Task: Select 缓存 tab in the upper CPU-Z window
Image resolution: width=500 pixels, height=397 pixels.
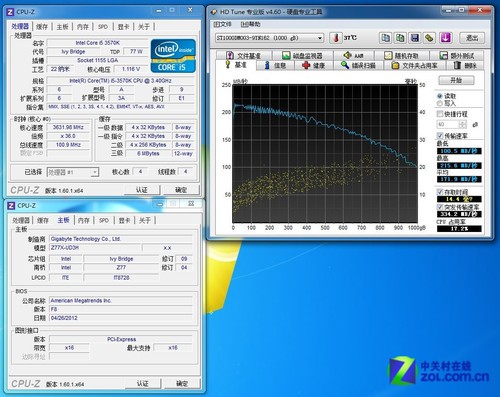Action: tap(42, 27)
